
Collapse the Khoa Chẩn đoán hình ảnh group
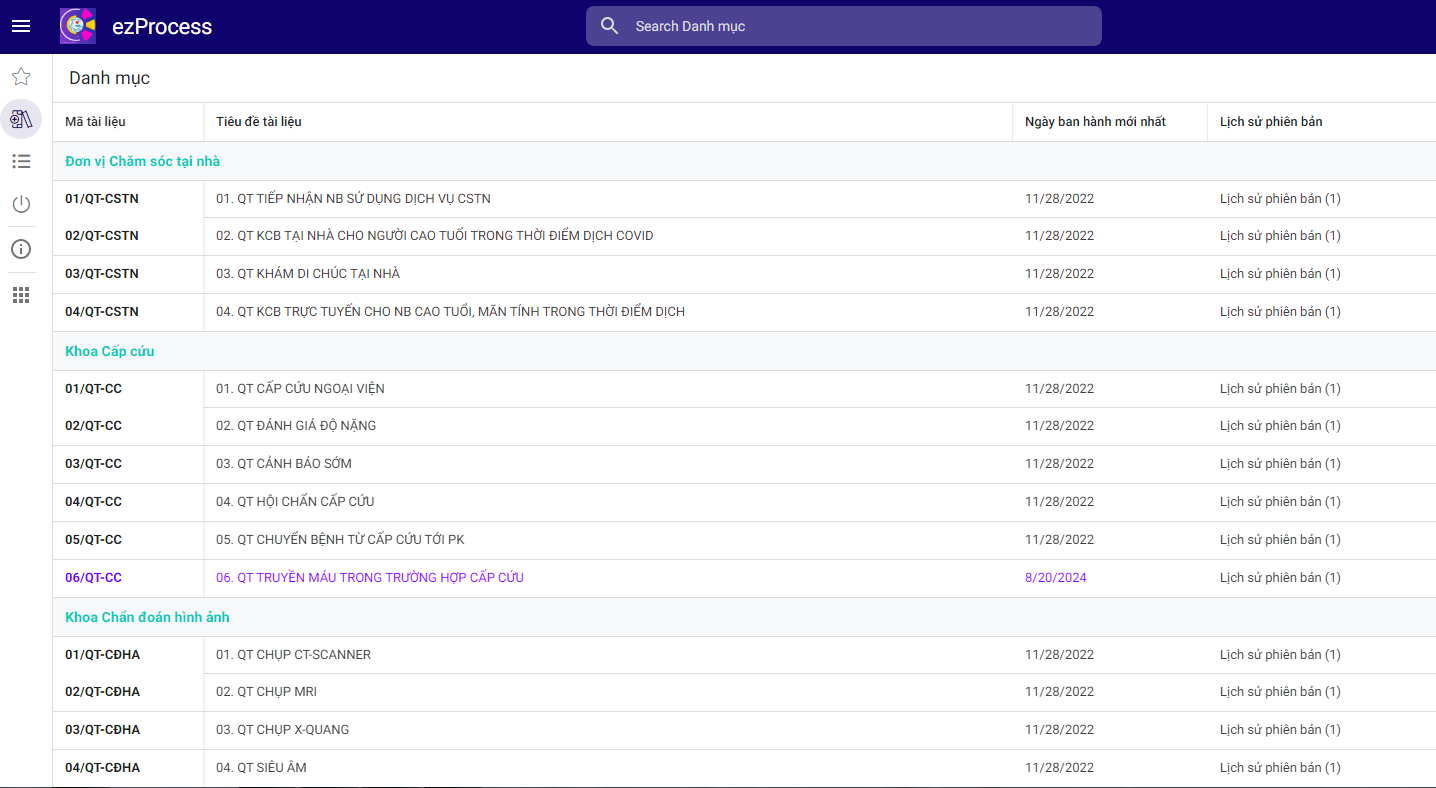coord(147,617)
